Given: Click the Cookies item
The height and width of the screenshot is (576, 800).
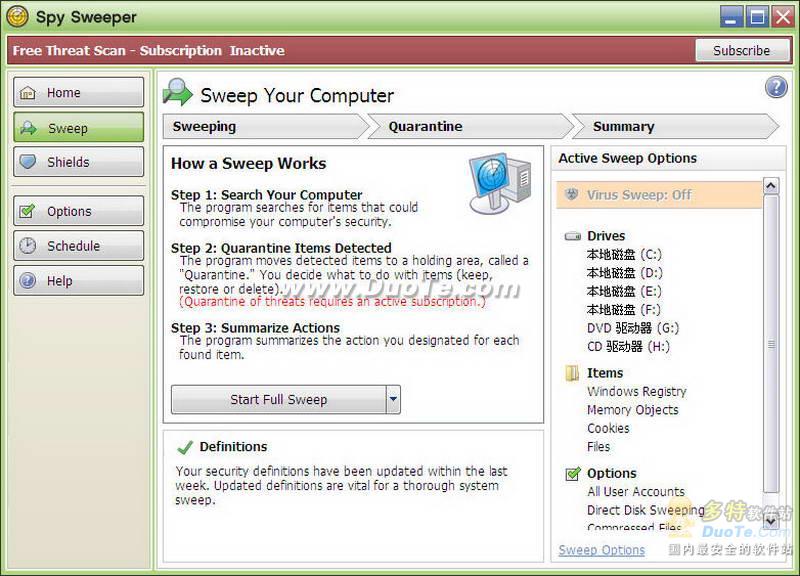Looking at the screenshot, I should coord(608,428).
